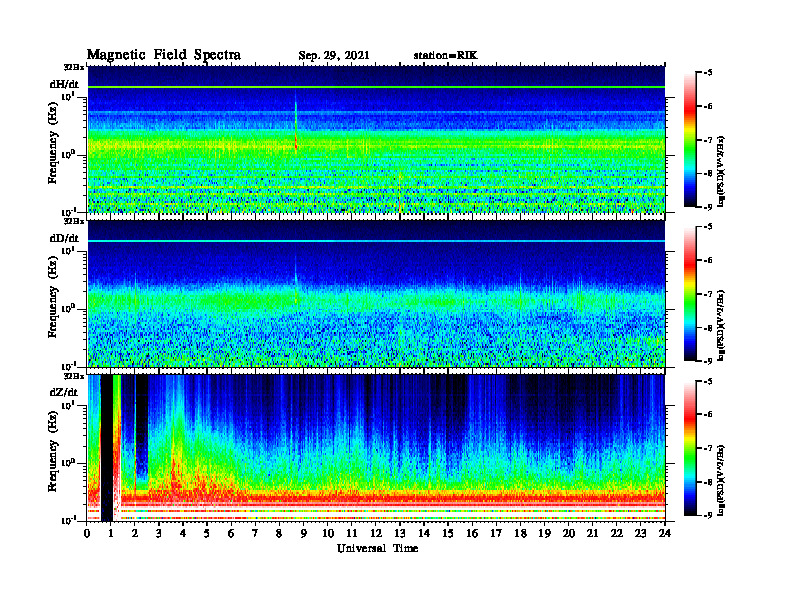
Task: Click hour 0 on Universal Time axis
Action: coord(87,534)
